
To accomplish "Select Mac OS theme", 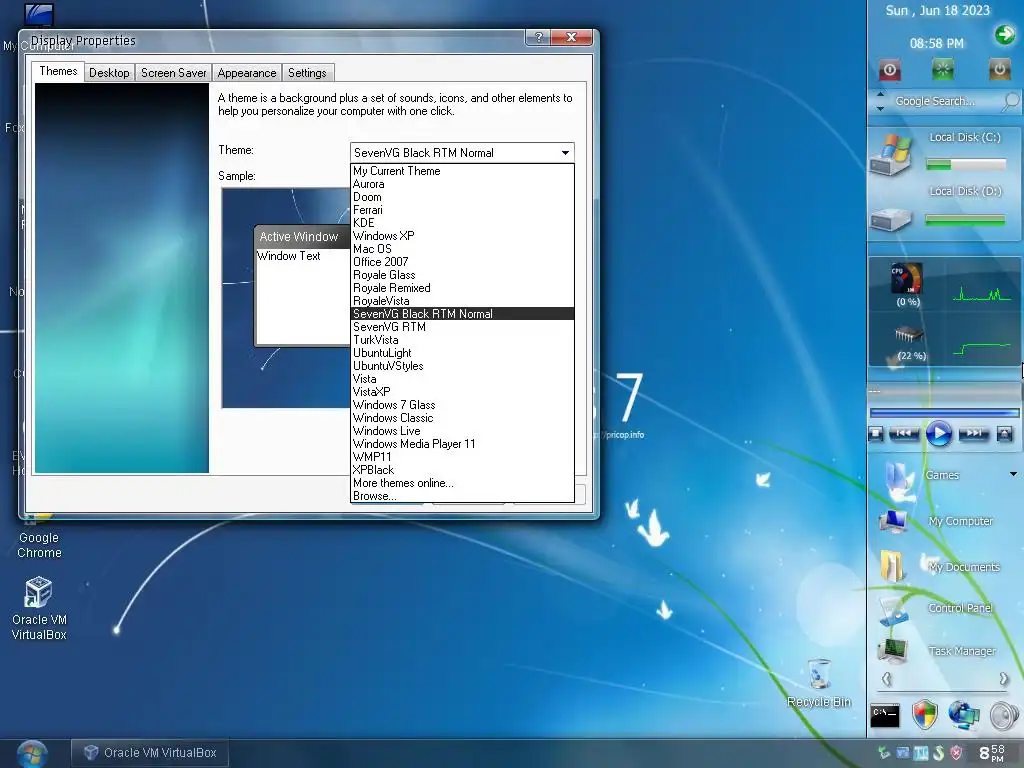I will [x=463, y=249].
